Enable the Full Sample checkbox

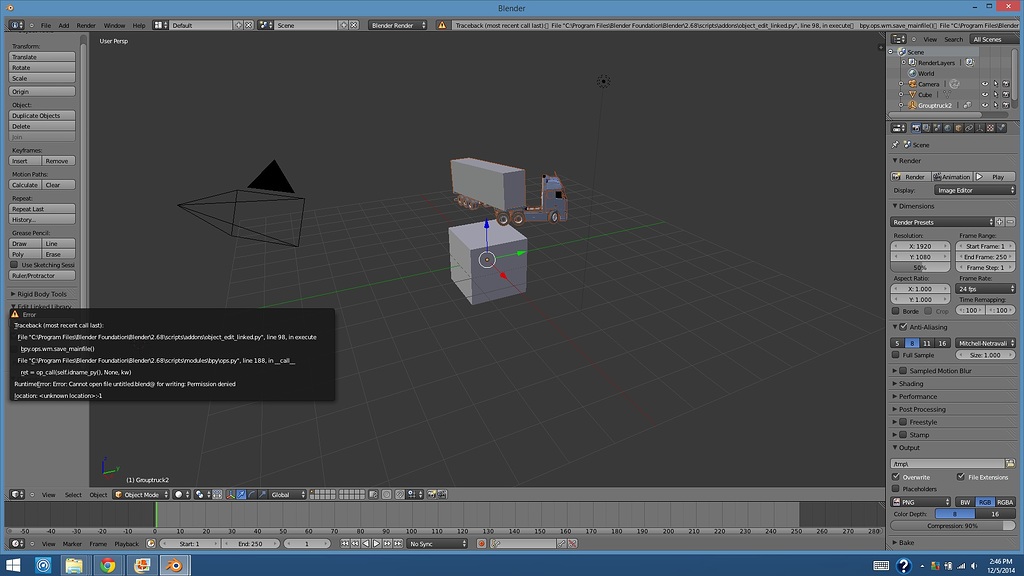click(x=896, y=355)
